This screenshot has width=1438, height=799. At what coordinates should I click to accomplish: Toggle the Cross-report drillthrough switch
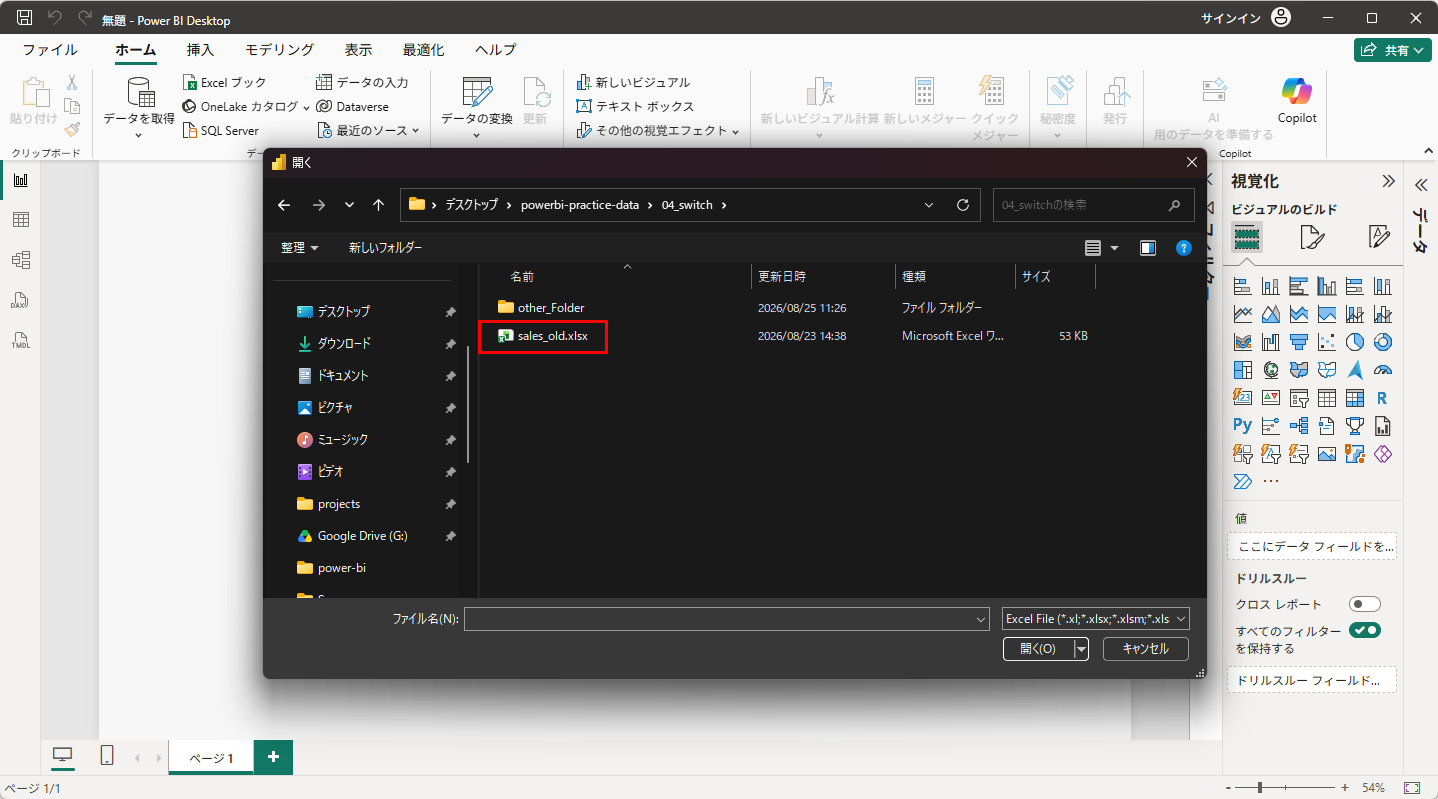click(x=1364, y=604)
